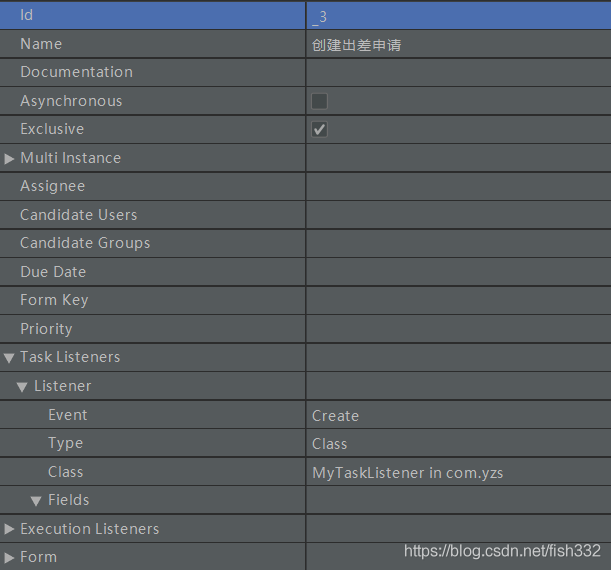Click the Id value field
Viewport: 611px width, 570px height.
(458, 16)
